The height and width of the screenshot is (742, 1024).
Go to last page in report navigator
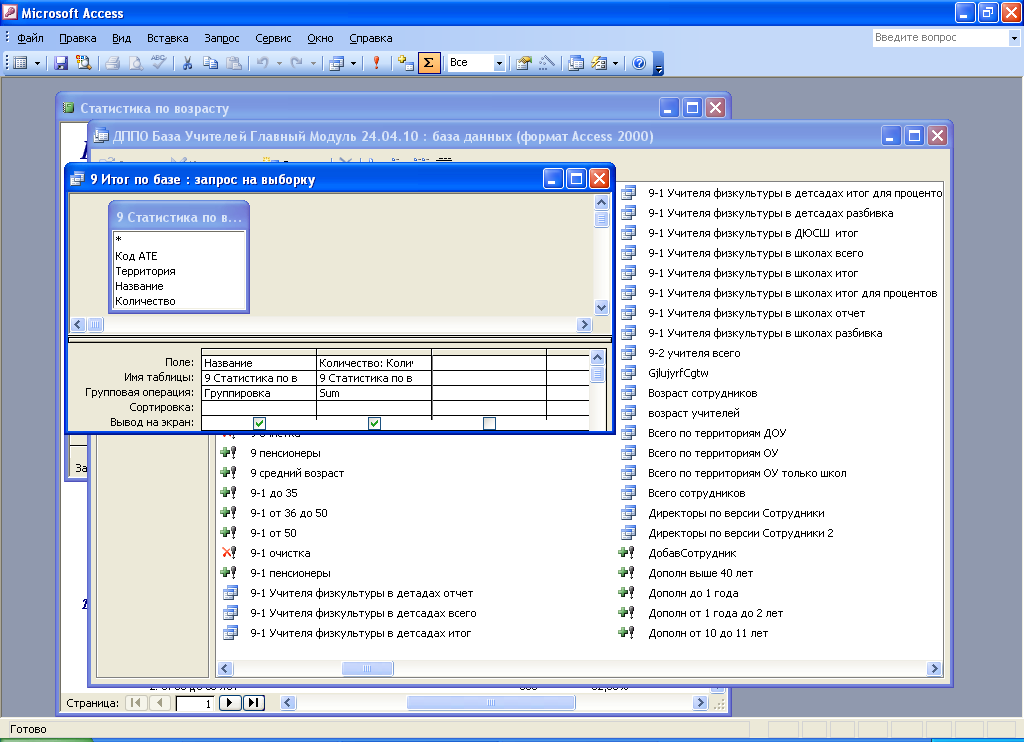[x=253, y=703]
